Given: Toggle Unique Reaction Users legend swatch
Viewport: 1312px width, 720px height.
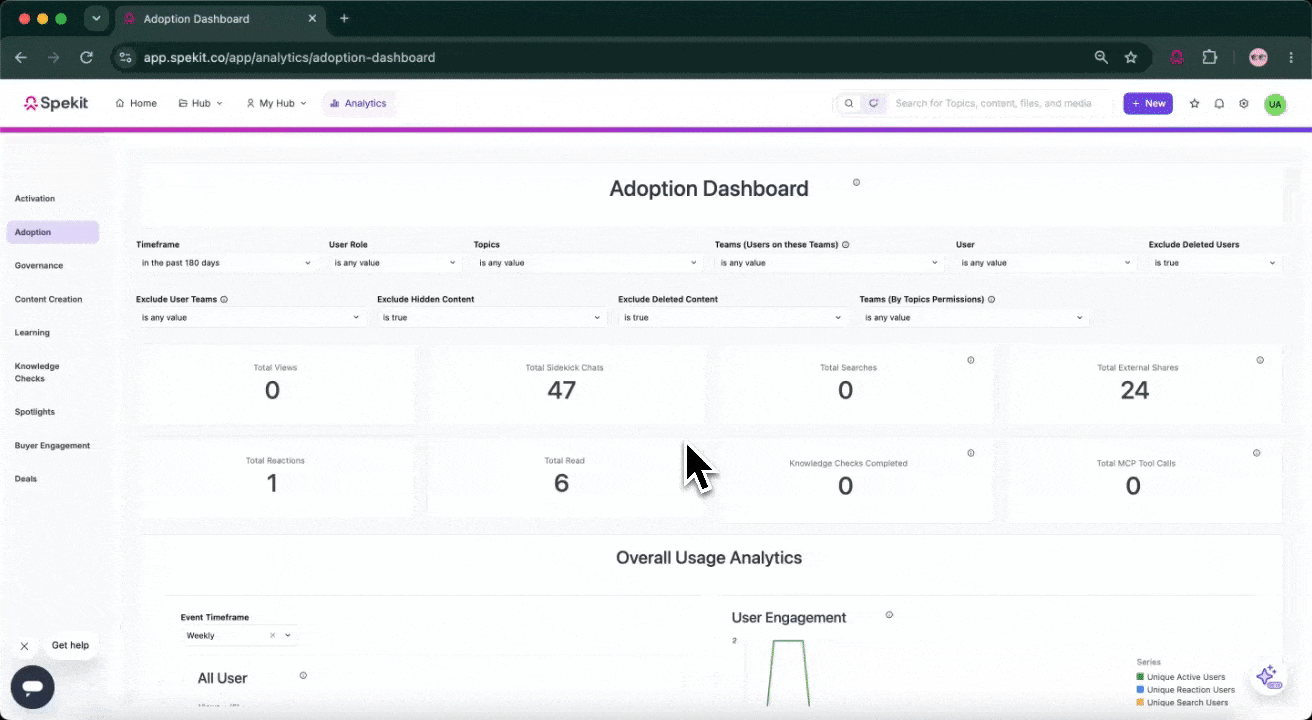Looking at the screenshot, I should (x=1140, y=690).
